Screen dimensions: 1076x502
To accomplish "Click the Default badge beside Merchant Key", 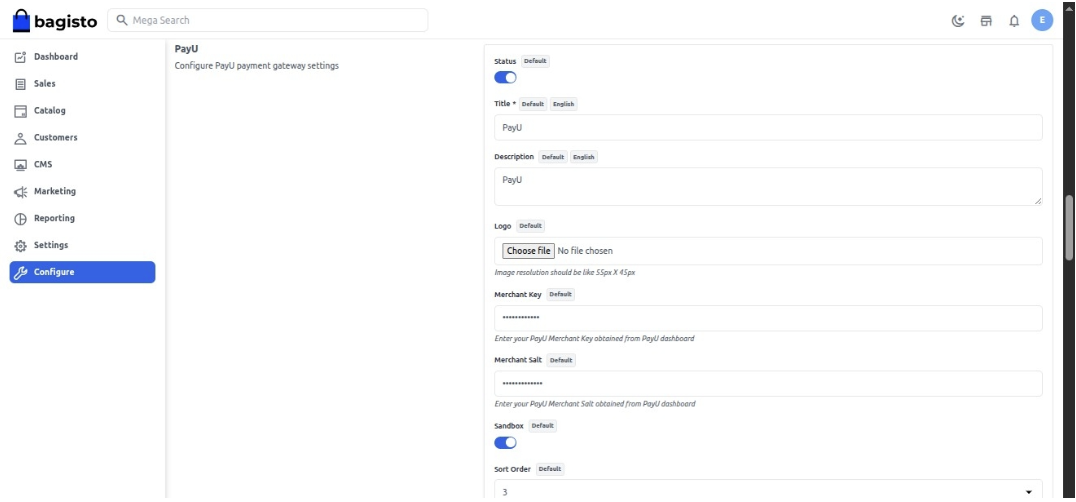I will point(560,294).
